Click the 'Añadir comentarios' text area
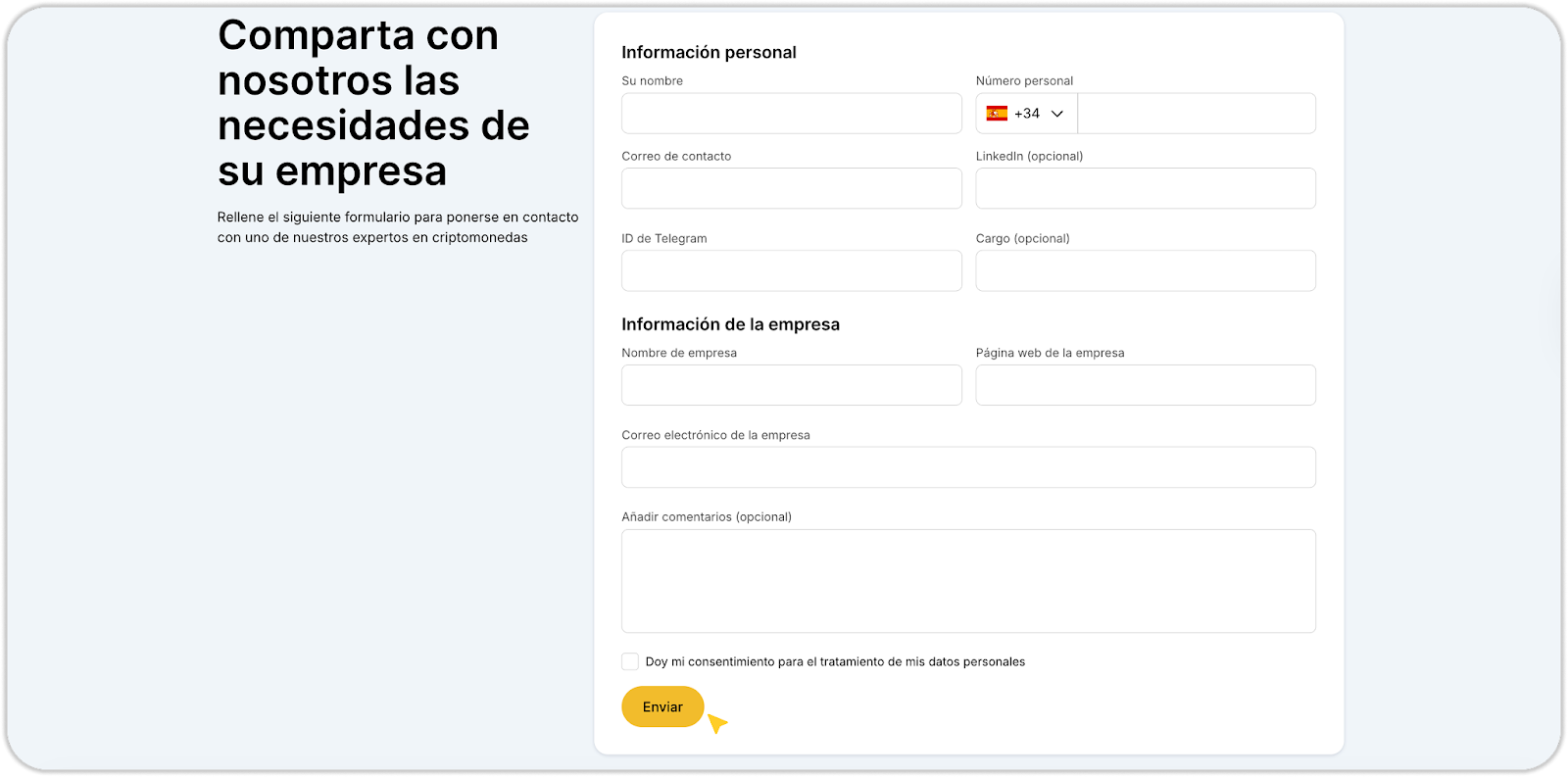Viewport: 1568px width, 777px height. [x=968, y=581]
